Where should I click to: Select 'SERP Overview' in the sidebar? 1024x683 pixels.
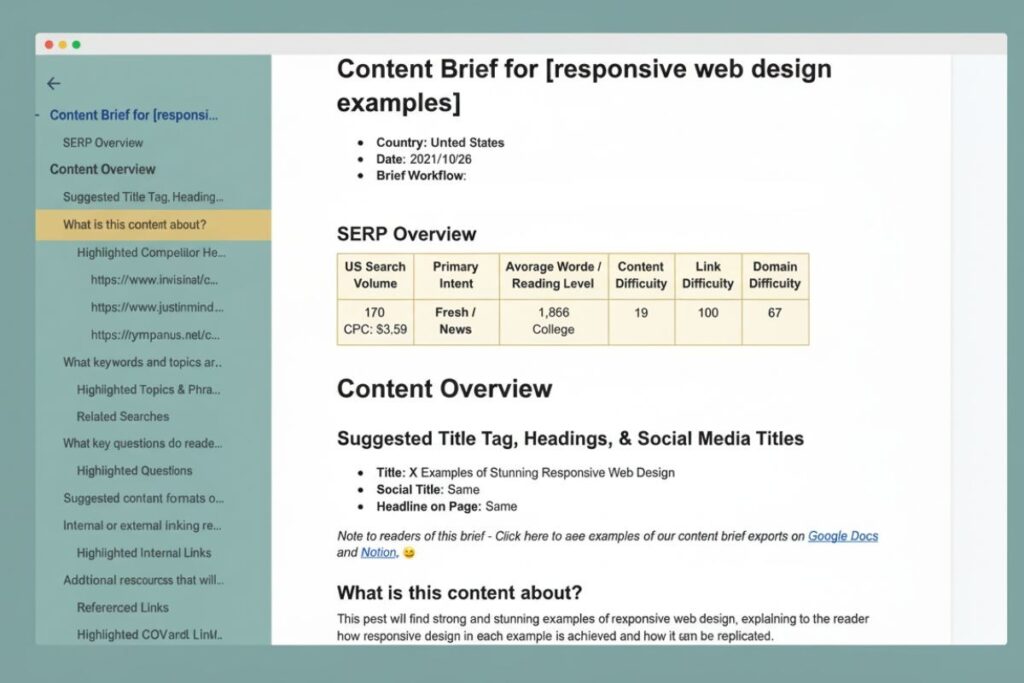click(x=103, y=142)
